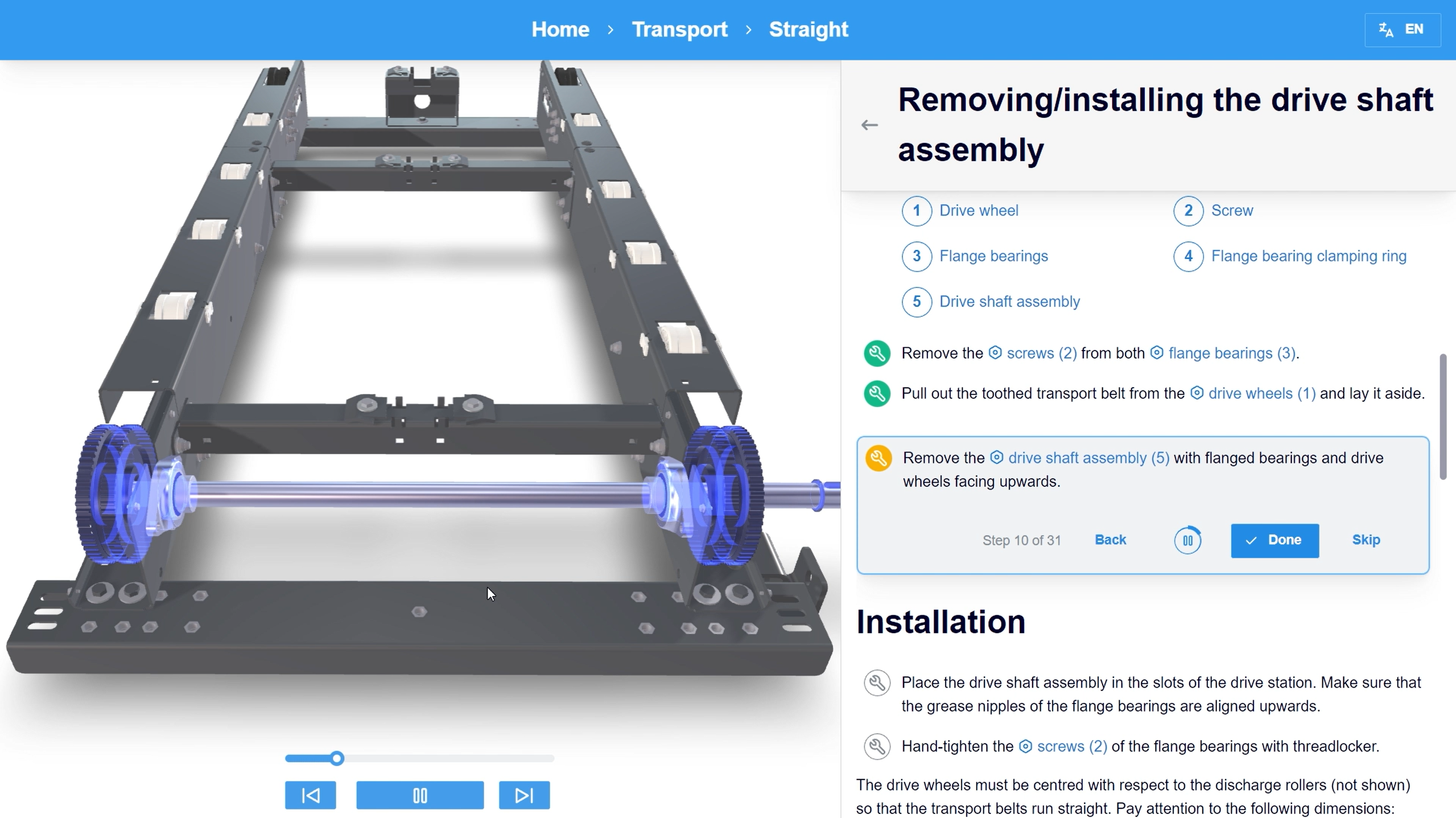
Task: Toggle the circular pause control in the step card
Action: [1187, 540]
